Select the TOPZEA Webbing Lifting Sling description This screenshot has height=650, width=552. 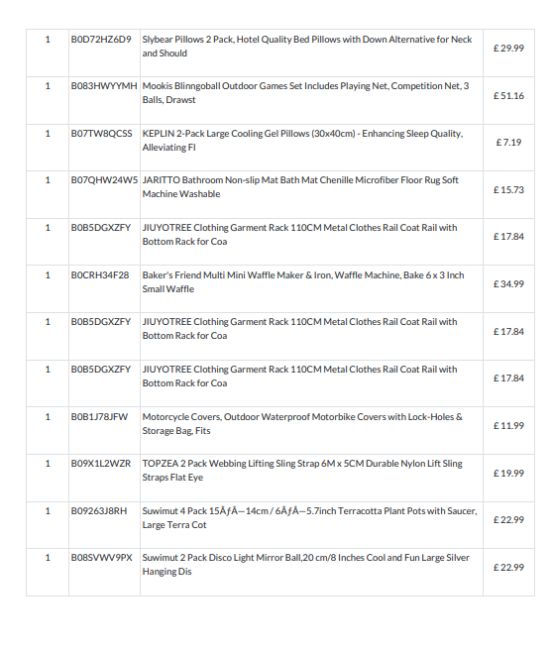[302, 470]
